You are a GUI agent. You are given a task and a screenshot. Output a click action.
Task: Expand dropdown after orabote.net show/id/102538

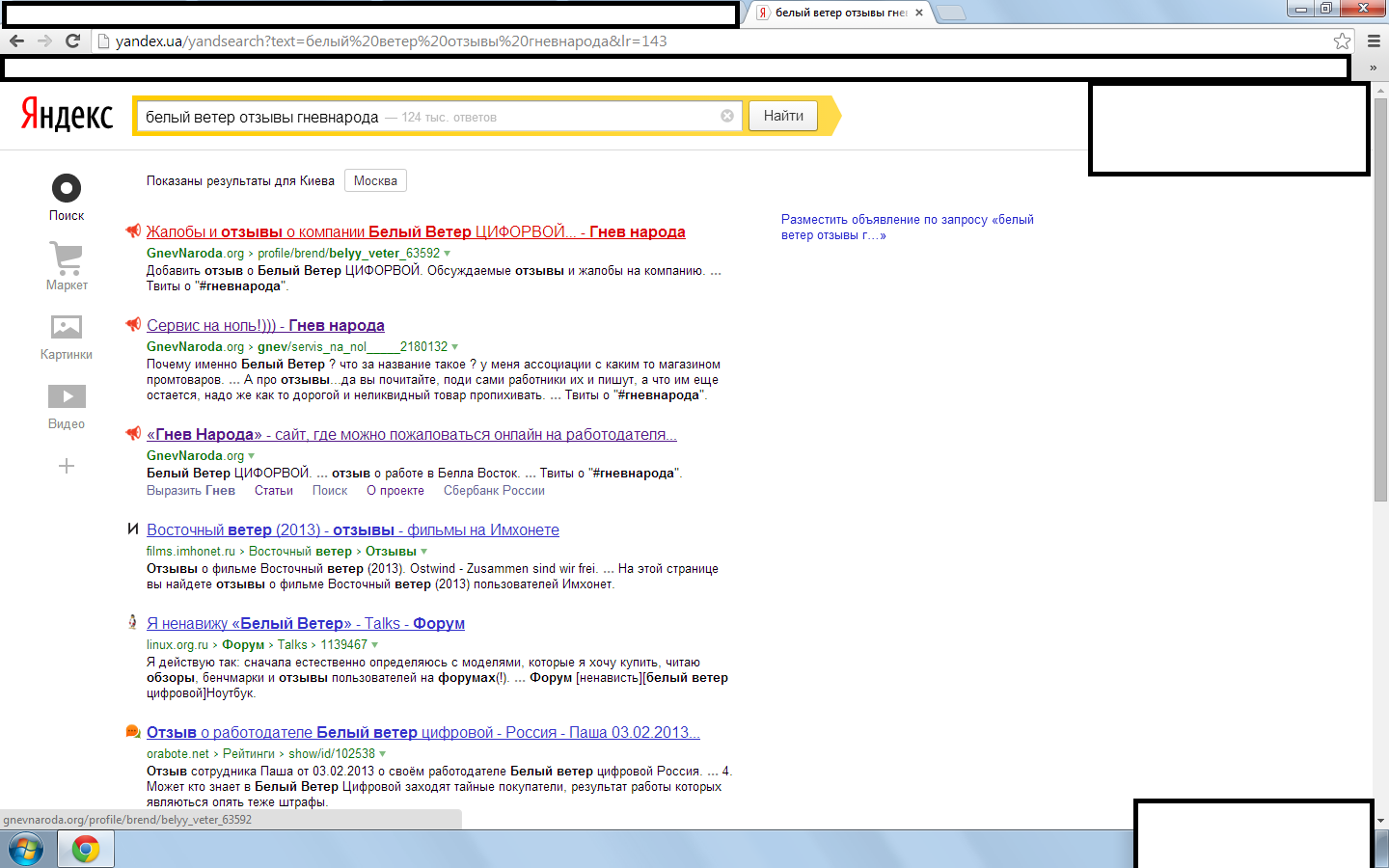pos(382,754)
